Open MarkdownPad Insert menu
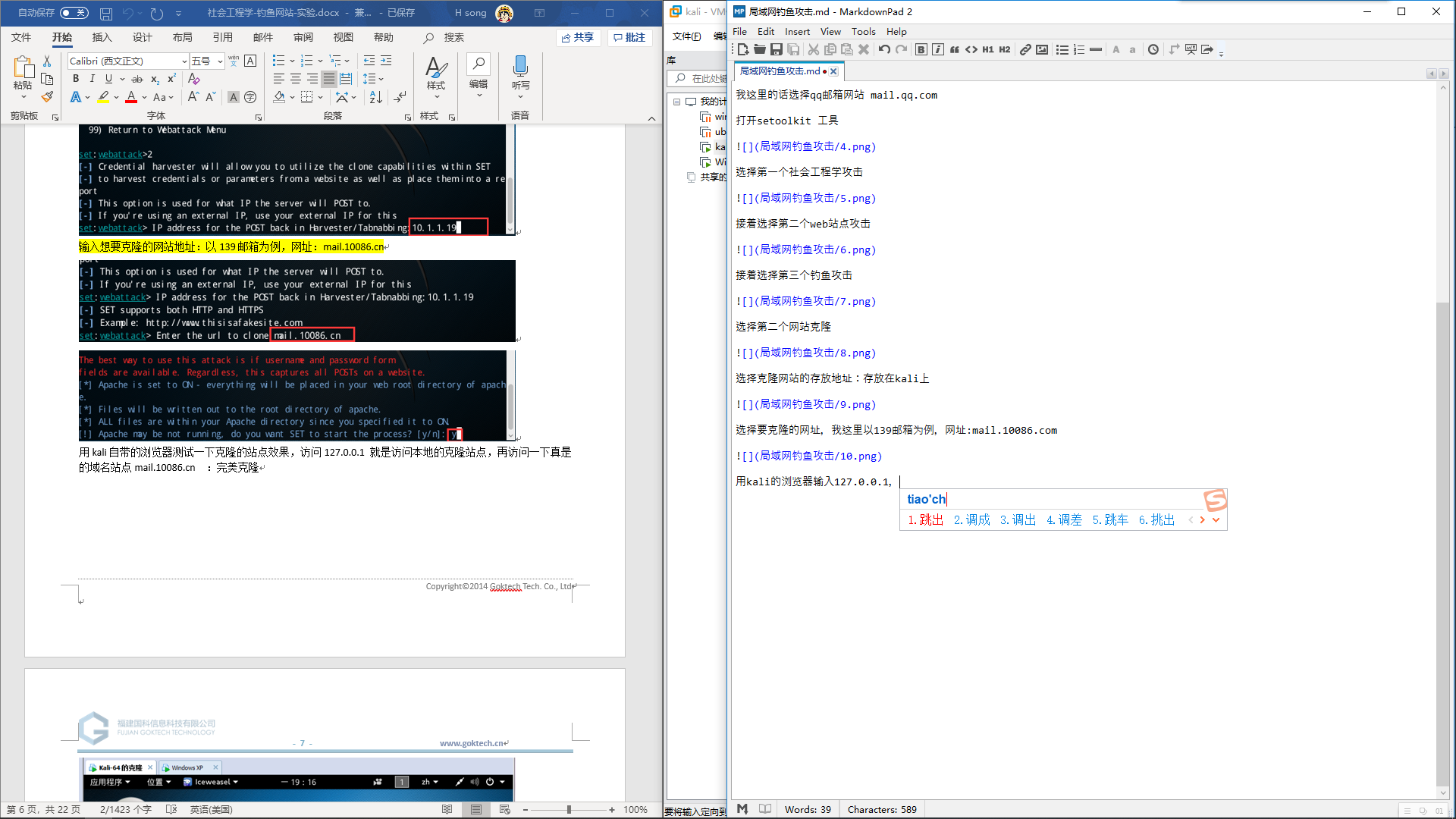1456x819 pixels. pos(797,31)
